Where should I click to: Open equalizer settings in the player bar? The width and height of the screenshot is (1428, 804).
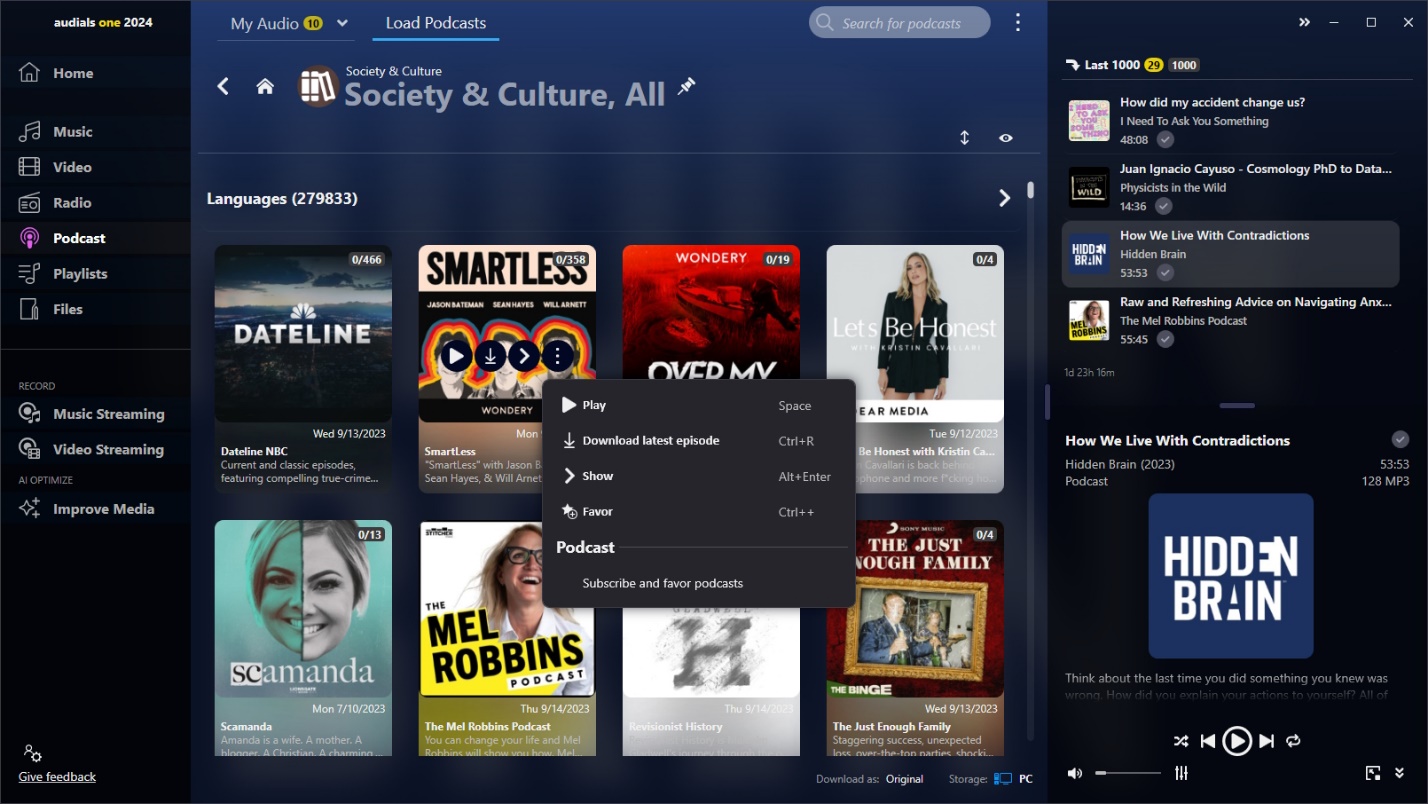point(1181,773)
